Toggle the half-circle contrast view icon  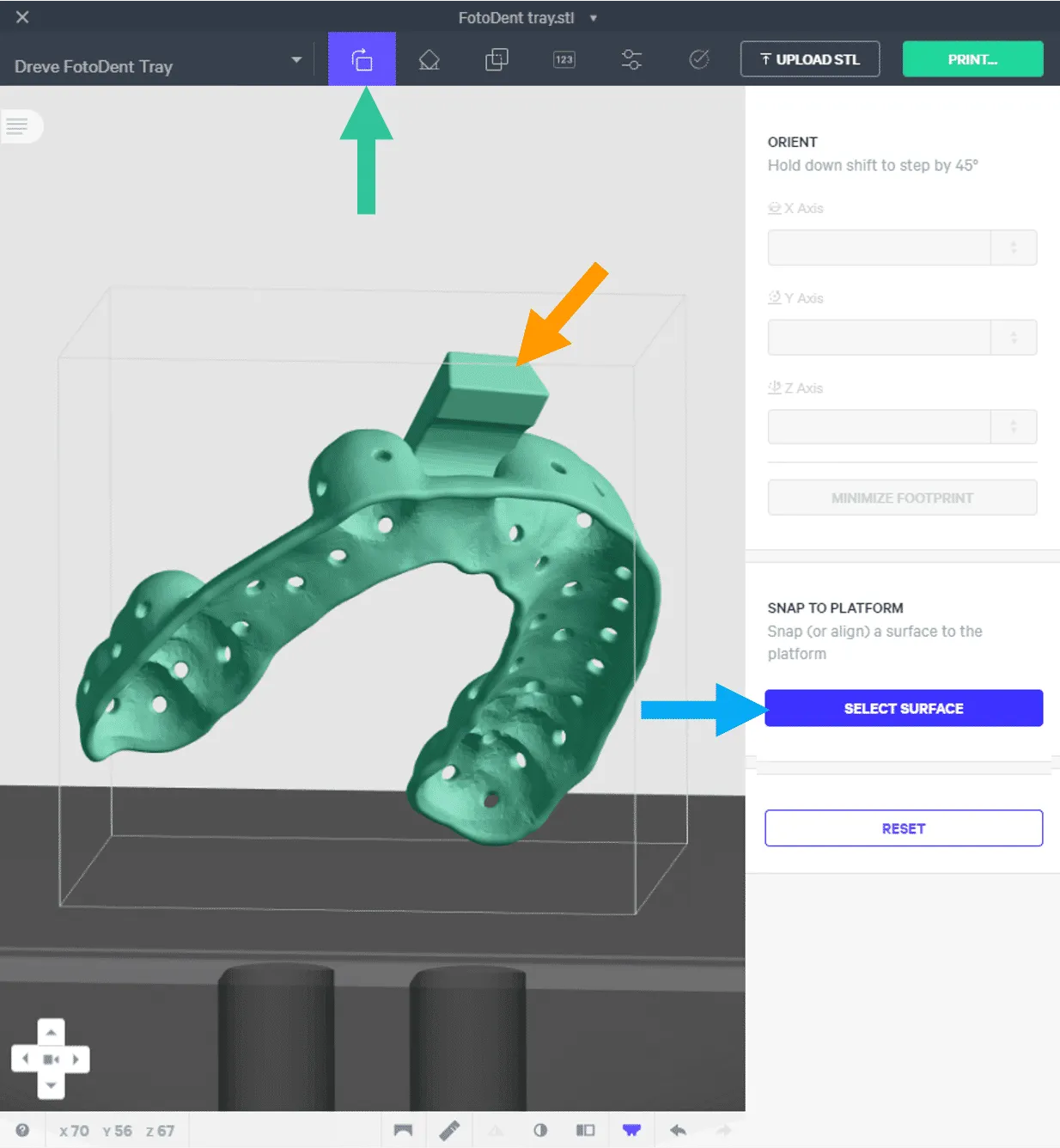pos(540,1130)
